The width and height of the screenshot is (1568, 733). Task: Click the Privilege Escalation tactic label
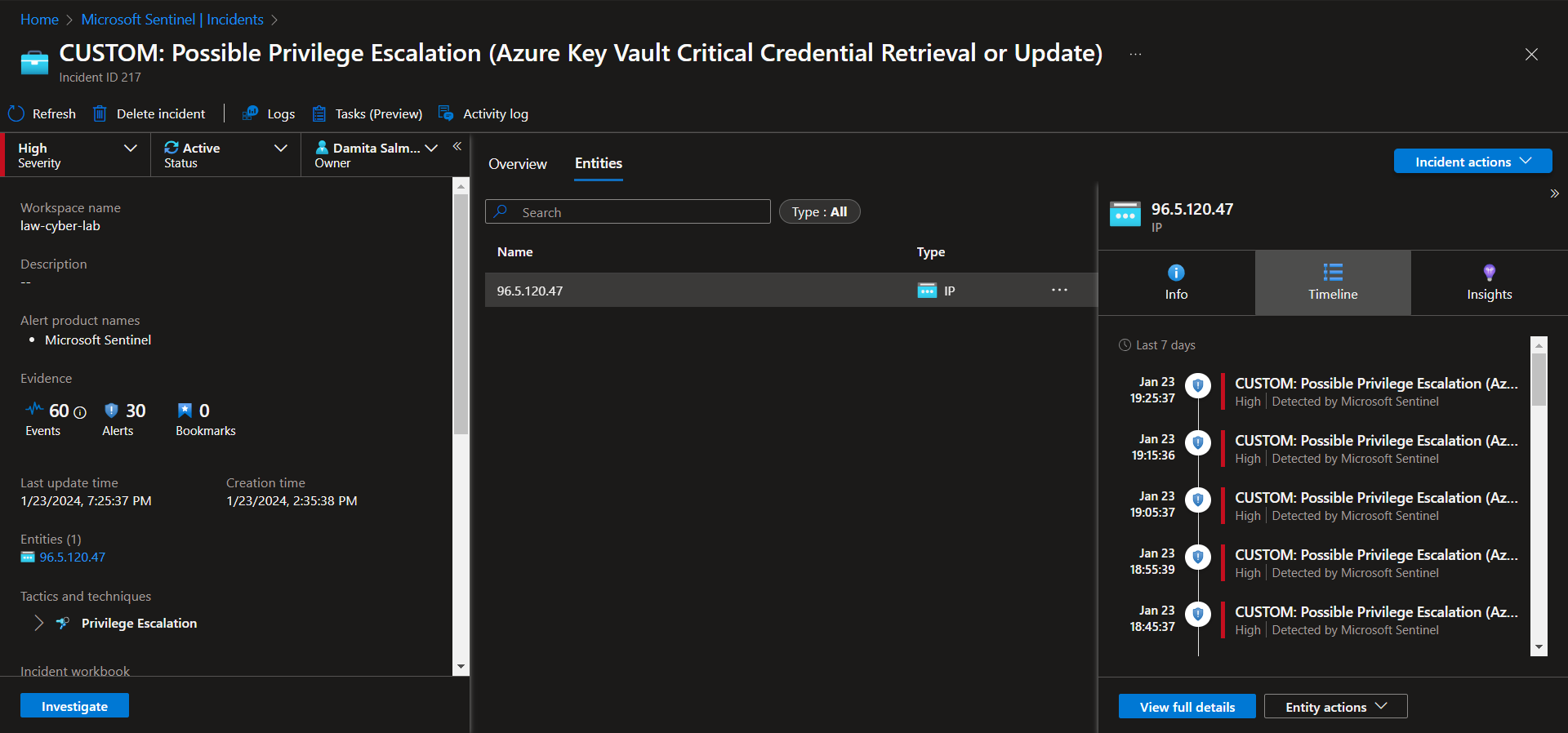[139, 623]
